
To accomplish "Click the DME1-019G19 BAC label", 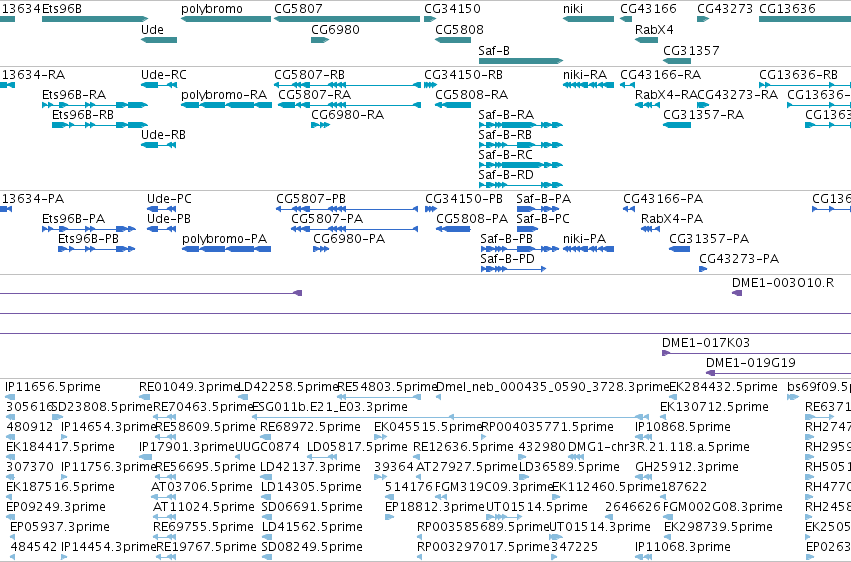I will pyautogui.click(x=751, y=363).
